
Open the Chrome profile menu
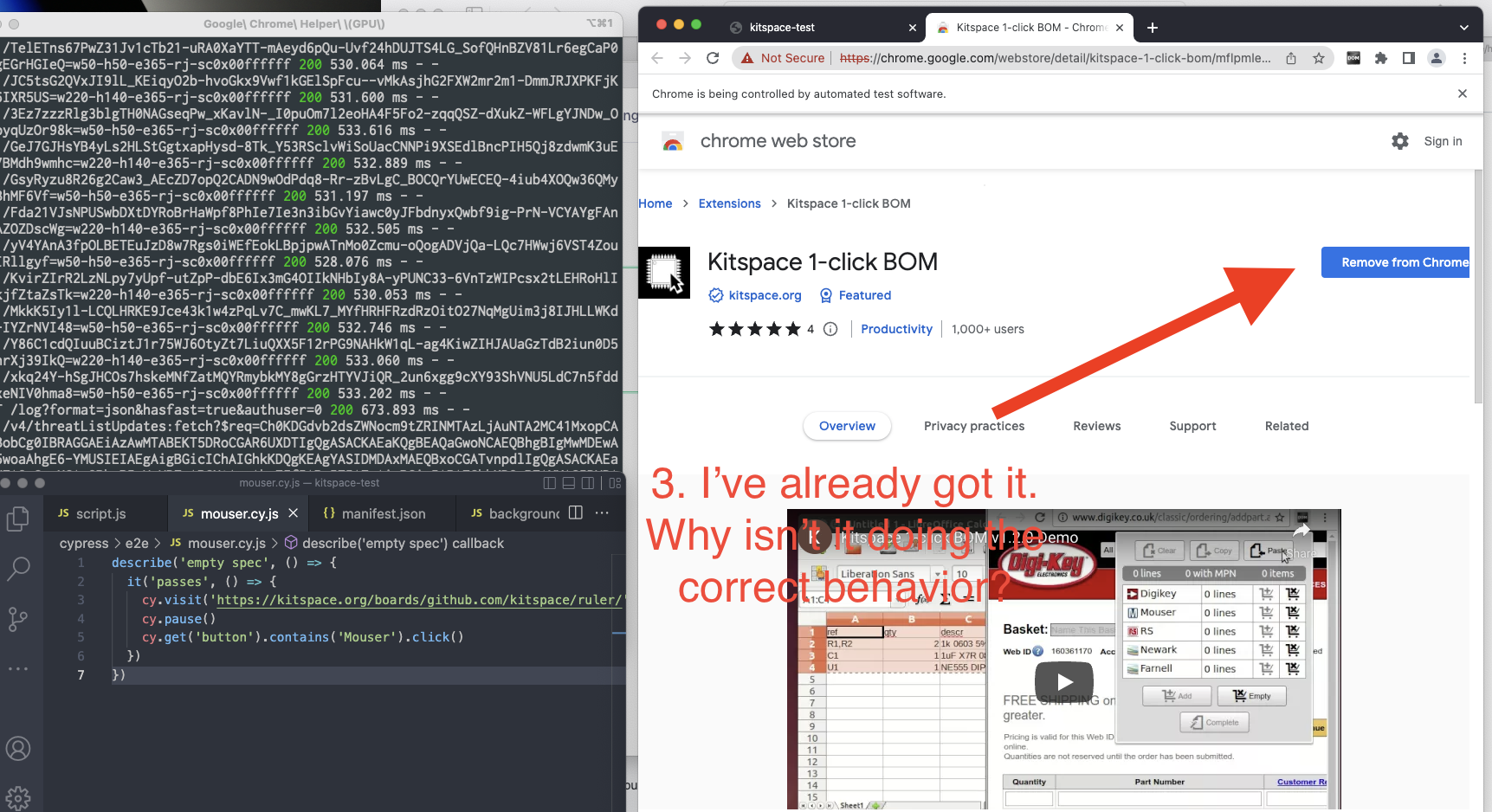click(x=1437, y=58)
